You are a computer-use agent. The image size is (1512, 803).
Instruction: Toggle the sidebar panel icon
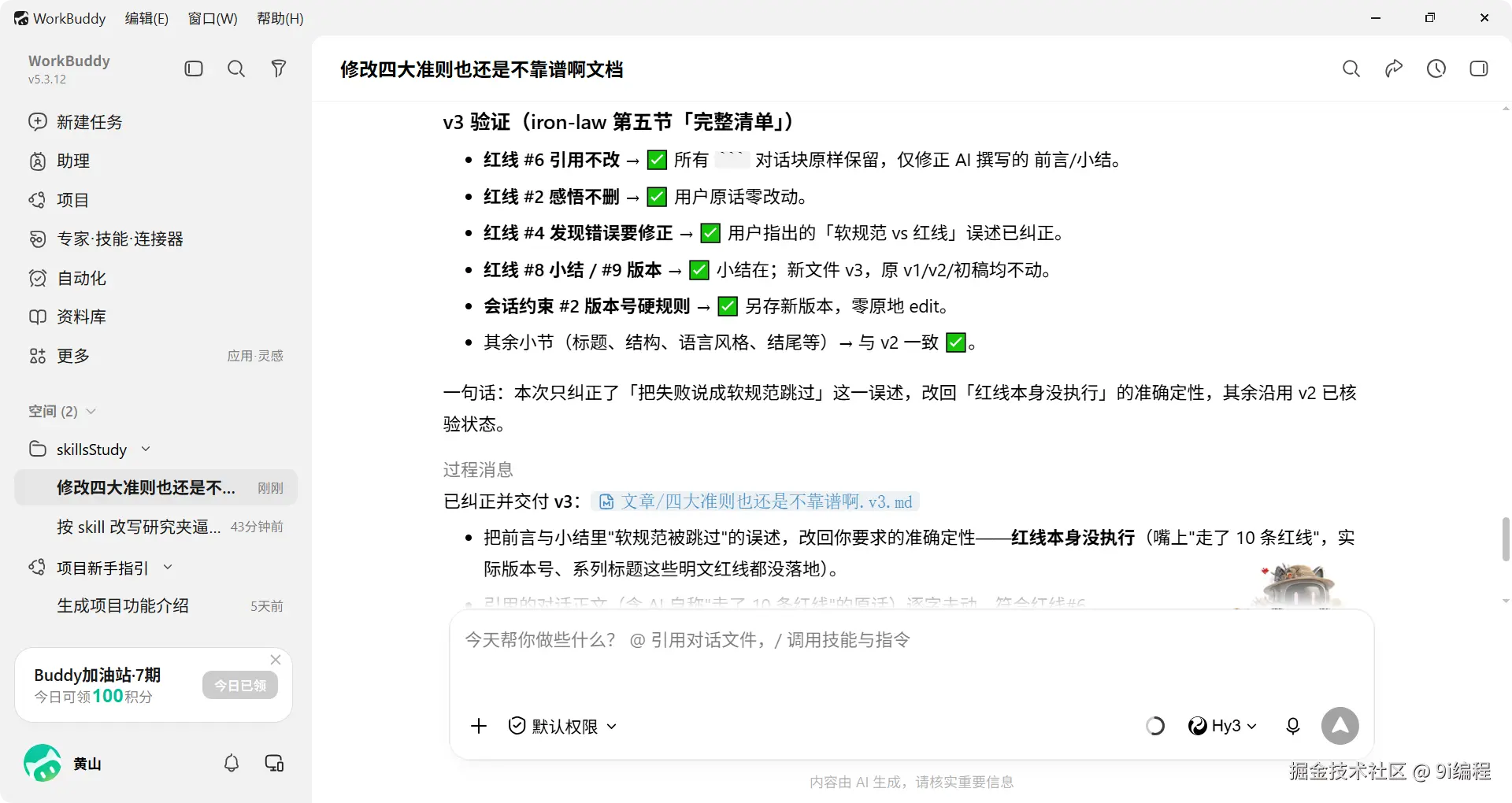pyautogui.click(x=194, y=69)
